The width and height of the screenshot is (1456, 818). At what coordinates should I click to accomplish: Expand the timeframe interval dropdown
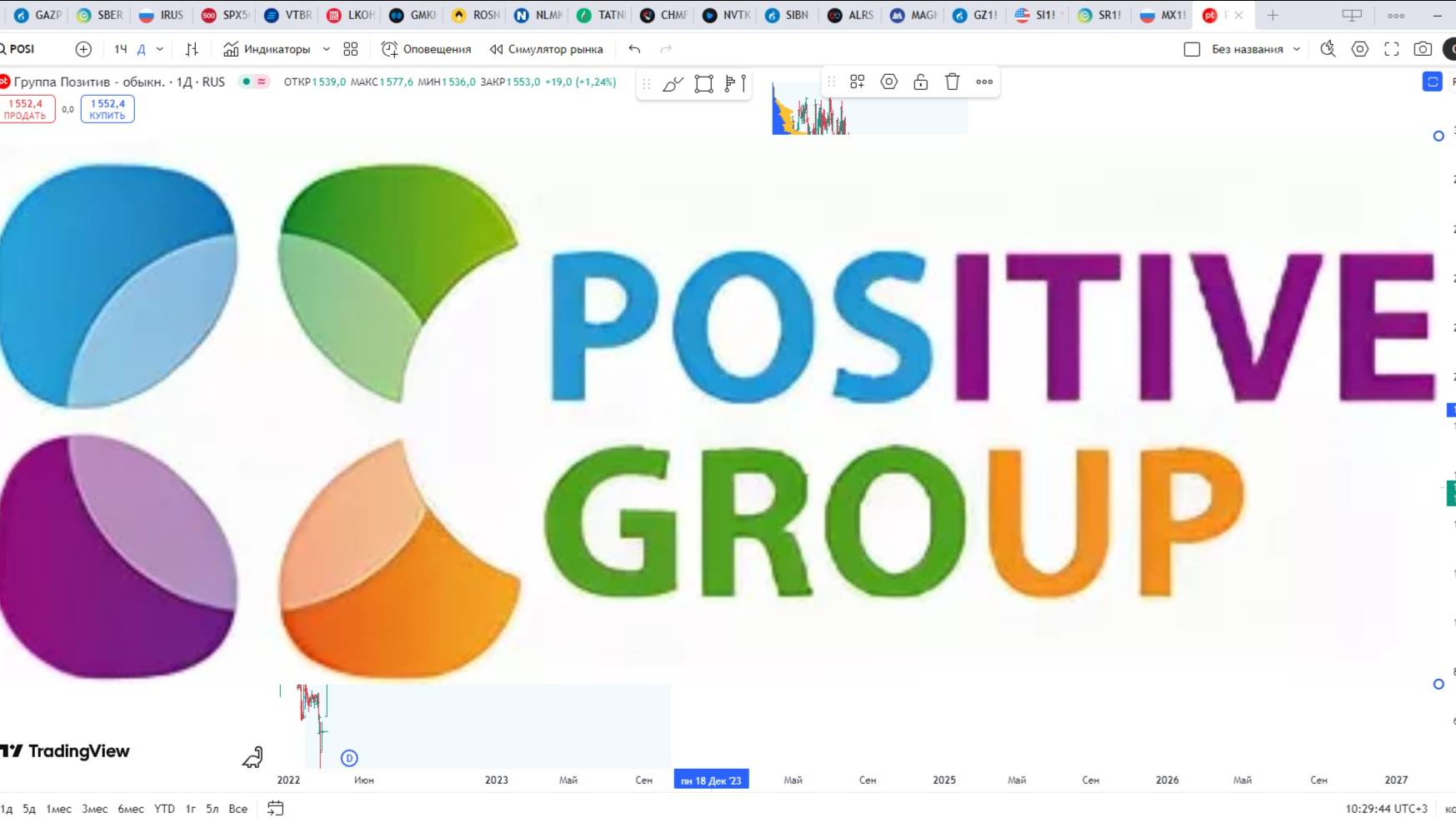(x=160, y=49)
